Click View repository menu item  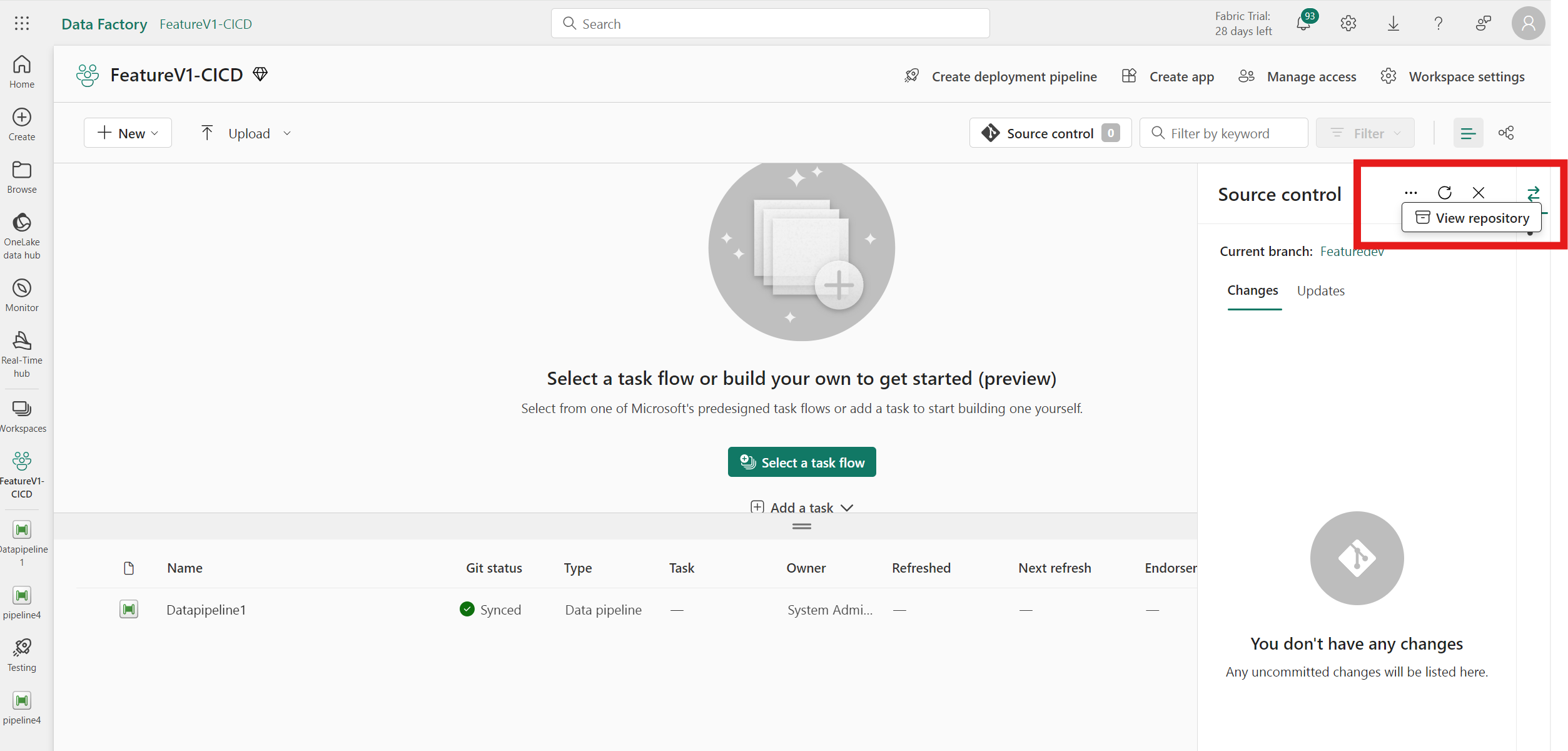1472,218
